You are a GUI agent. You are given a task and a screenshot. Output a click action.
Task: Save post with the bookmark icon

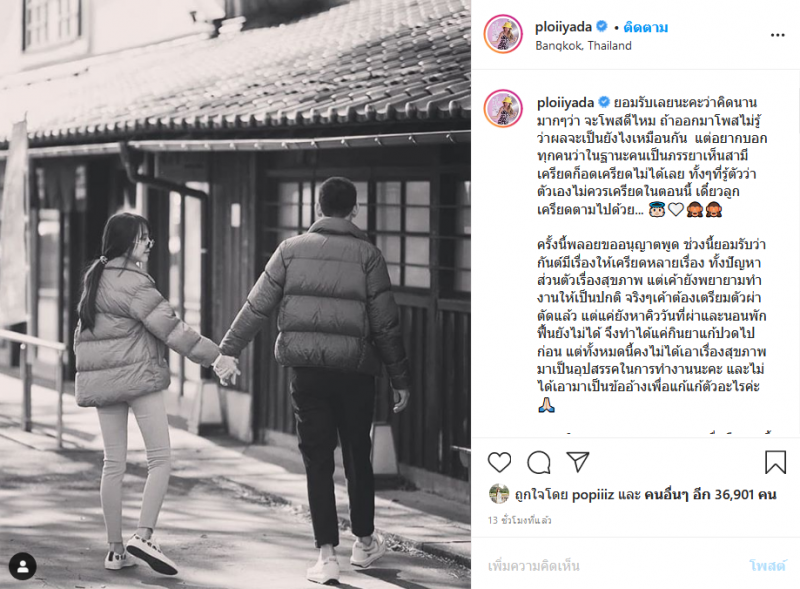pos(775,462)
